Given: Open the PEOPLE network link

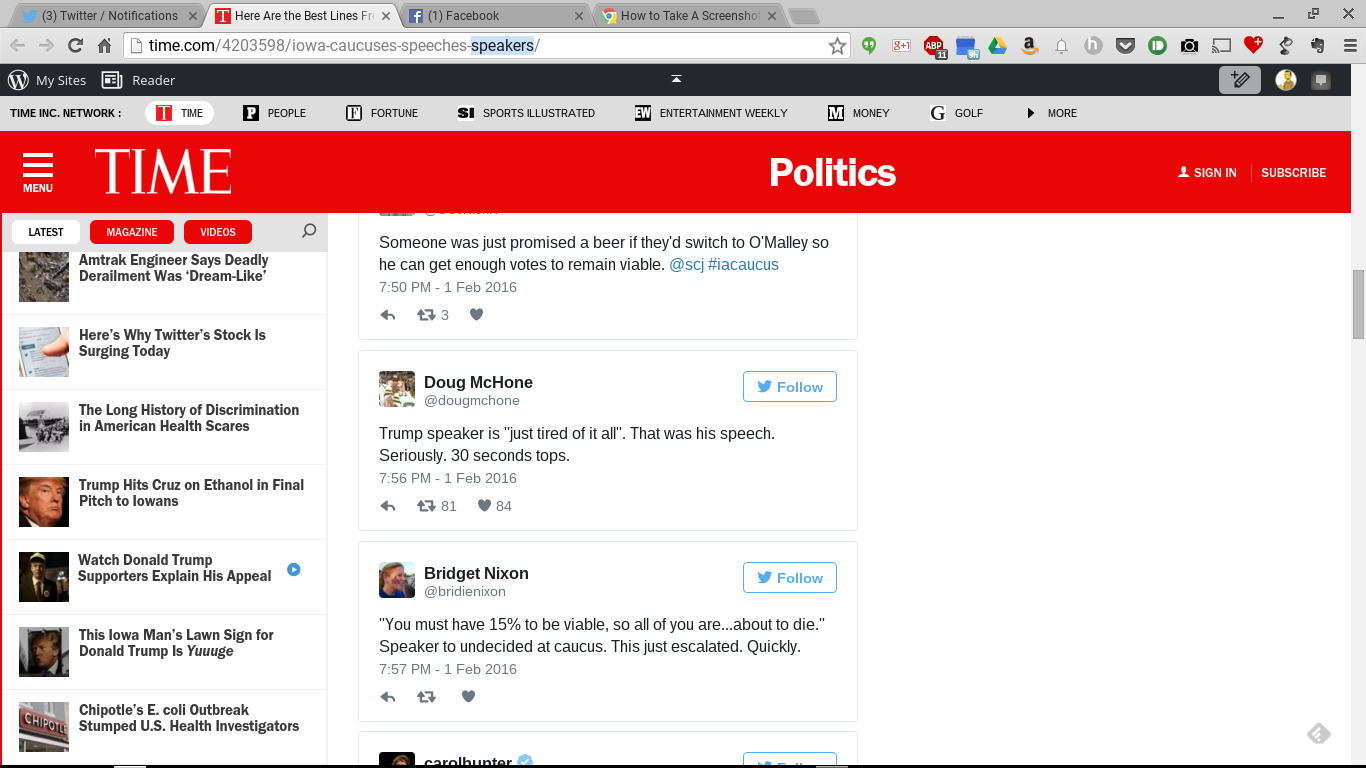Looking at the screenshot, I should (x=275, y=113).
